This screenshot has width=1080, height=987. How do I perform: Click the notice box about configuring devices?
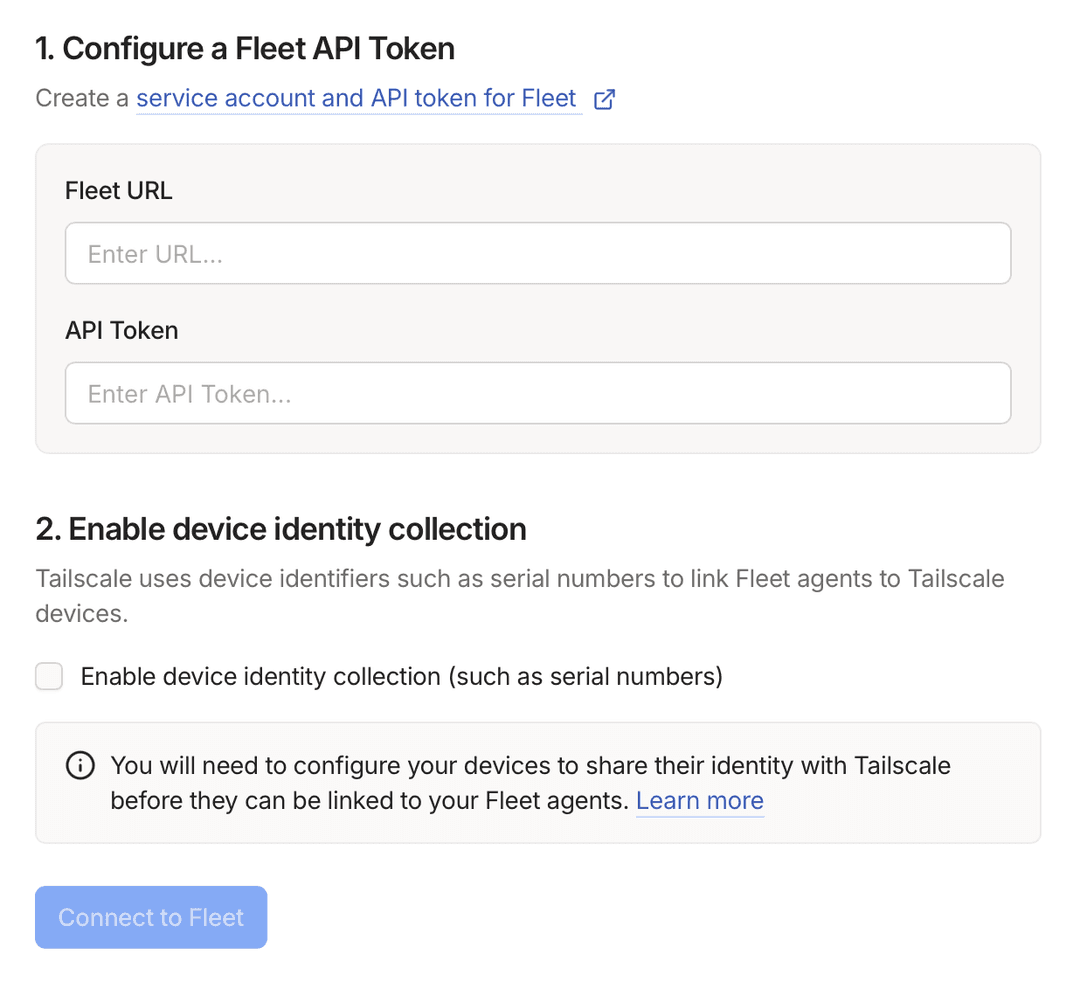(x=538, y=782)
